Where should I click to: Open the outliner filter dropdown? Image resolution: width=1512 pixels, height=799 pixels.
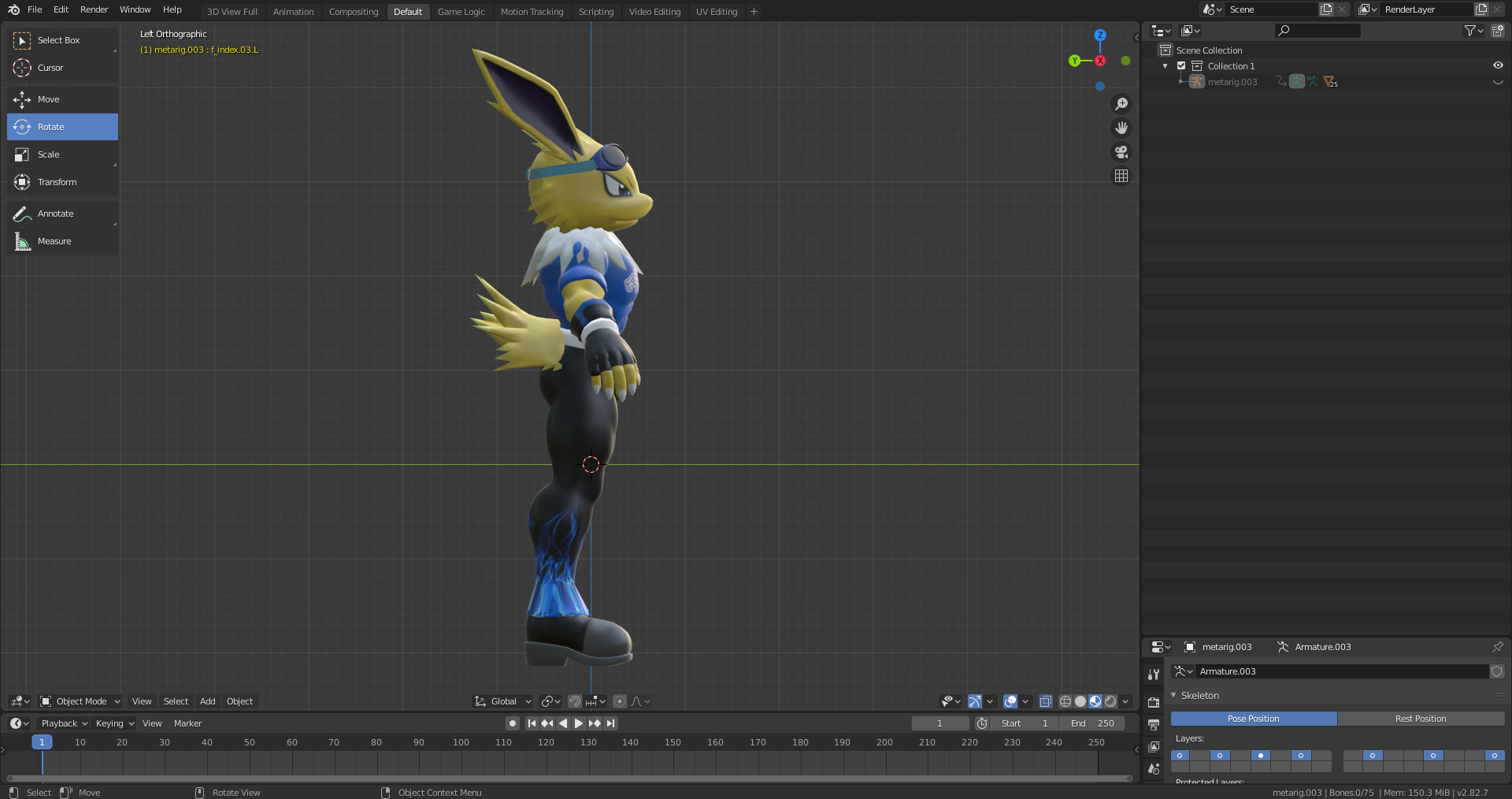pos(1473,31)
